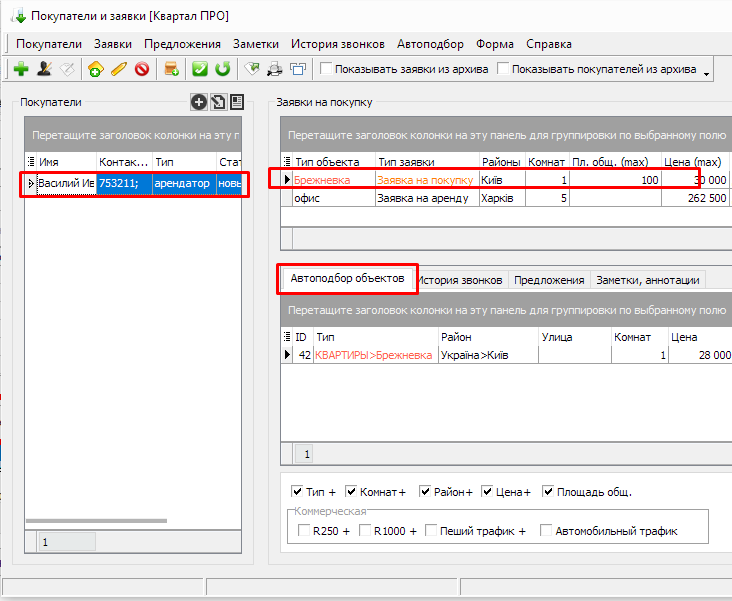Open column chooser in Автоподбор grid header
The width and height of the screenshot is (732, 601).
coord(288,338)
